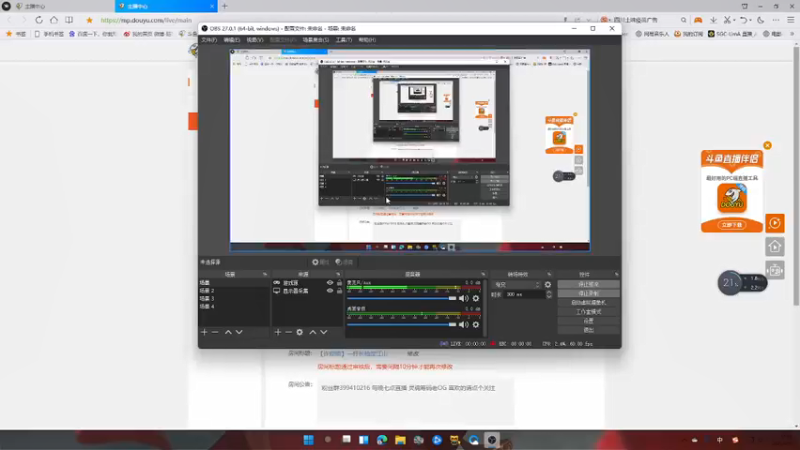Click the stop streaming button in OBS controls
This screenshot has width=800, height=450.
(588, 284)
